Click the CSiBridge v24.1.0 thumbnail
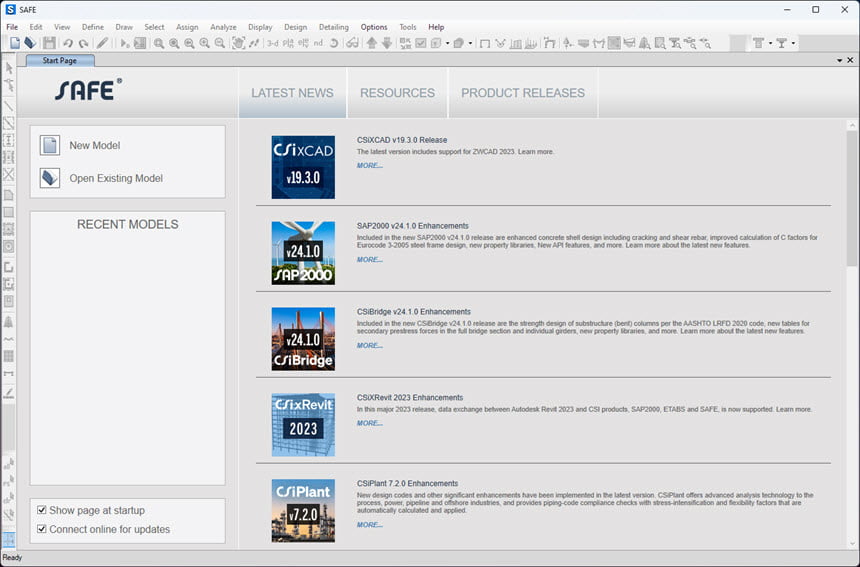The image size is (860, 567). click(x=303, y=339)
